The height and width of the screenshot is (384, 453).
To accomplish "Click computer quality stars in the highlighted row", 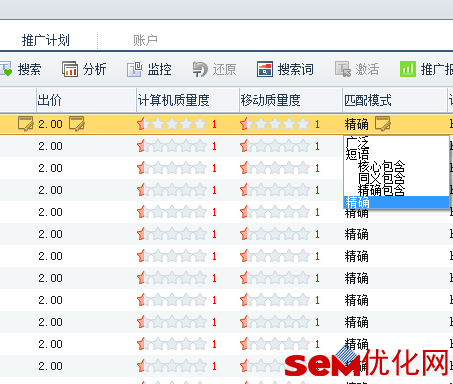I will [172, 124].
